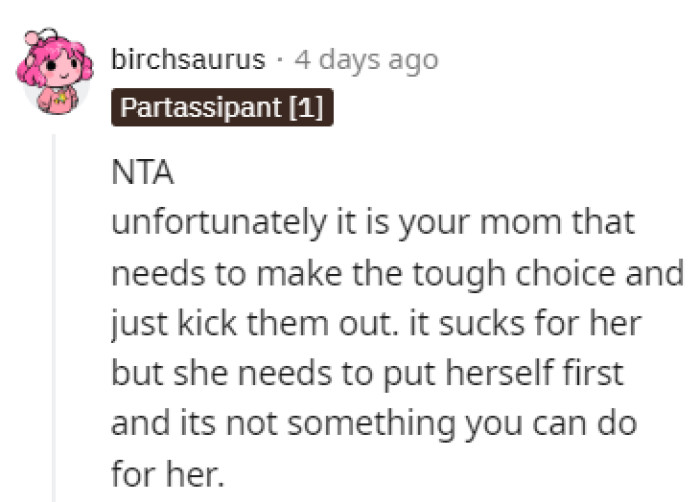Open the birchsaurus user profile link
This screenshot has width=700, height=502.
click(188, 60)
